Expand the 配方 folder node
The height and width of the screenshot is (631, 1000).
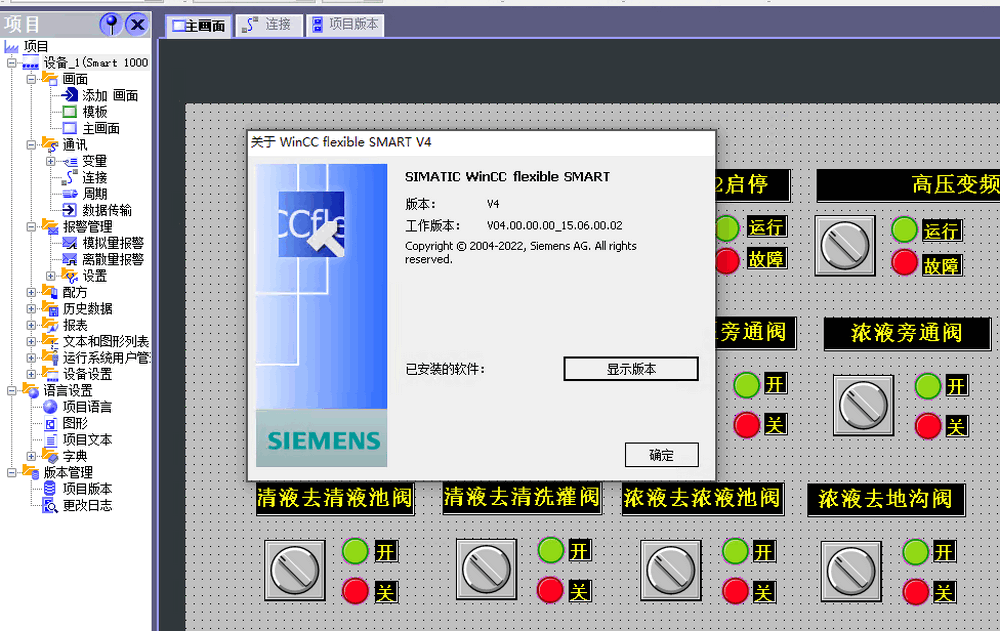pyautogui.click(x=31, y=292)
